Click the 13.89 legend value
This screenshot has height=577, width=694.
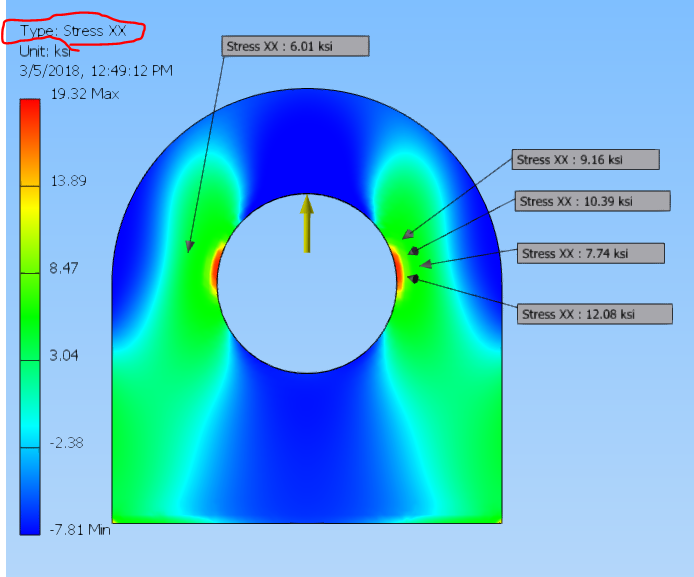(x=69, y=181)
